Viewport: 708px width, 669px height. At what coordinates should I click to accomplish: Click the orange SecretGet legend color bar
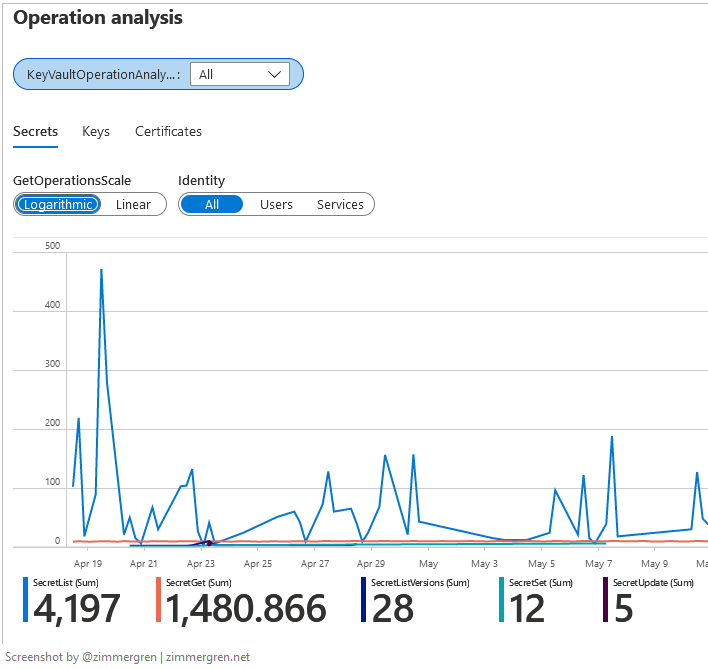[158, 600]
